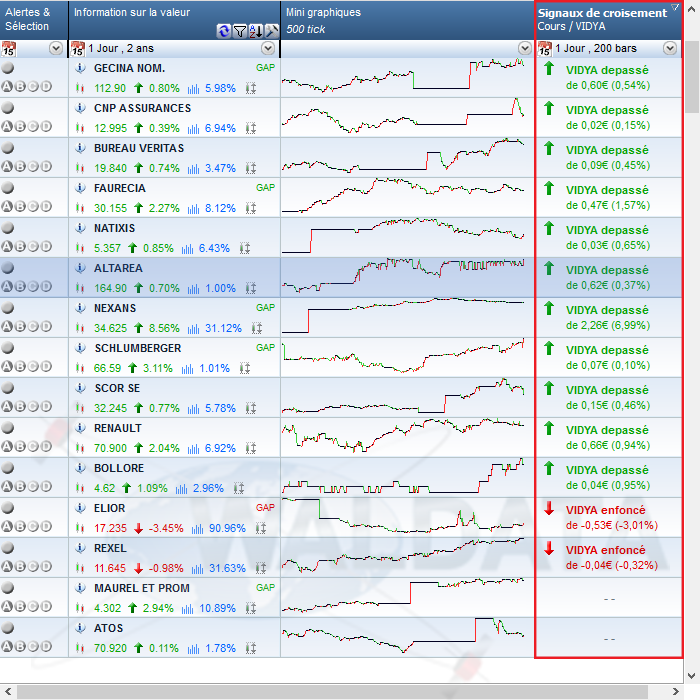
Task: Click the A-Z sort icon
Action: 256,31
